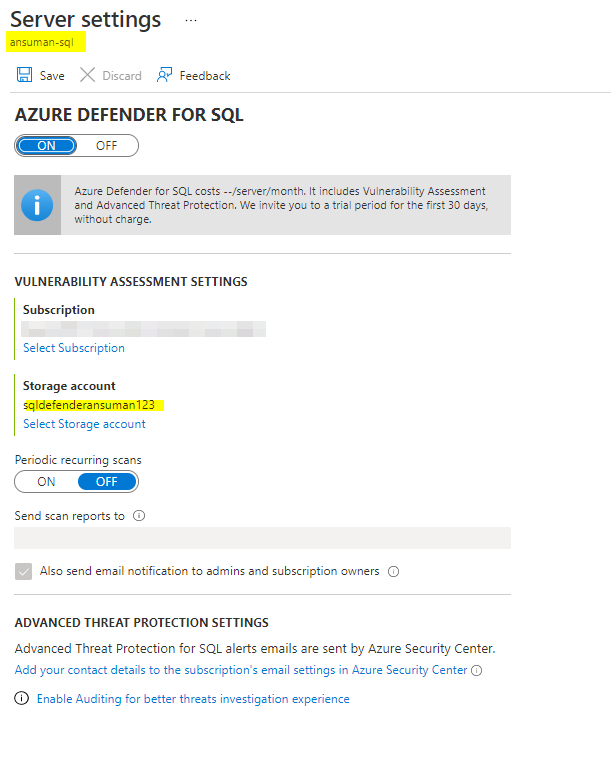Image resolution: width=611 pixels, height=767 pixels.
Task: Select ON for Azure Defender for SQL
Action: [46, 145]
